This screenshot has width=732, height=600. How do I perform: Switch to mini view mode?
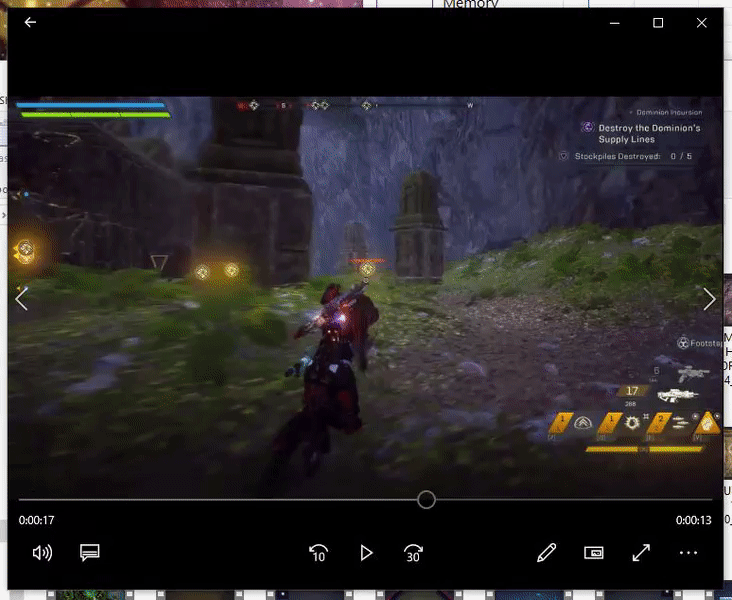pyautogui.click(x=594, y=553)
